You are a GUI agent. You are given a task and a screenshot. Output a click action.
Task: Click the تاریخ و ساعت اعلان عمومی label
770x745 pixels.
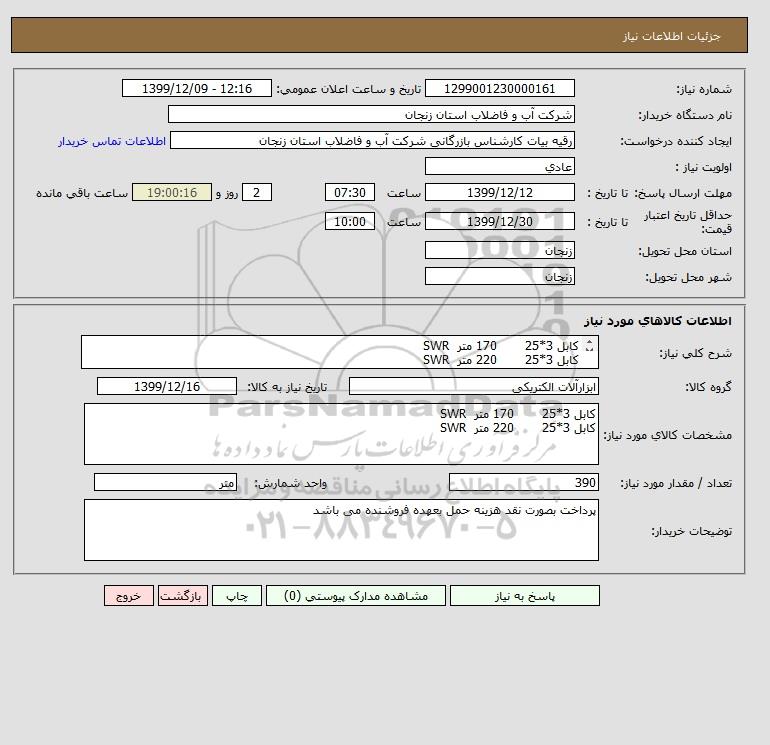[x=349, y=89]
